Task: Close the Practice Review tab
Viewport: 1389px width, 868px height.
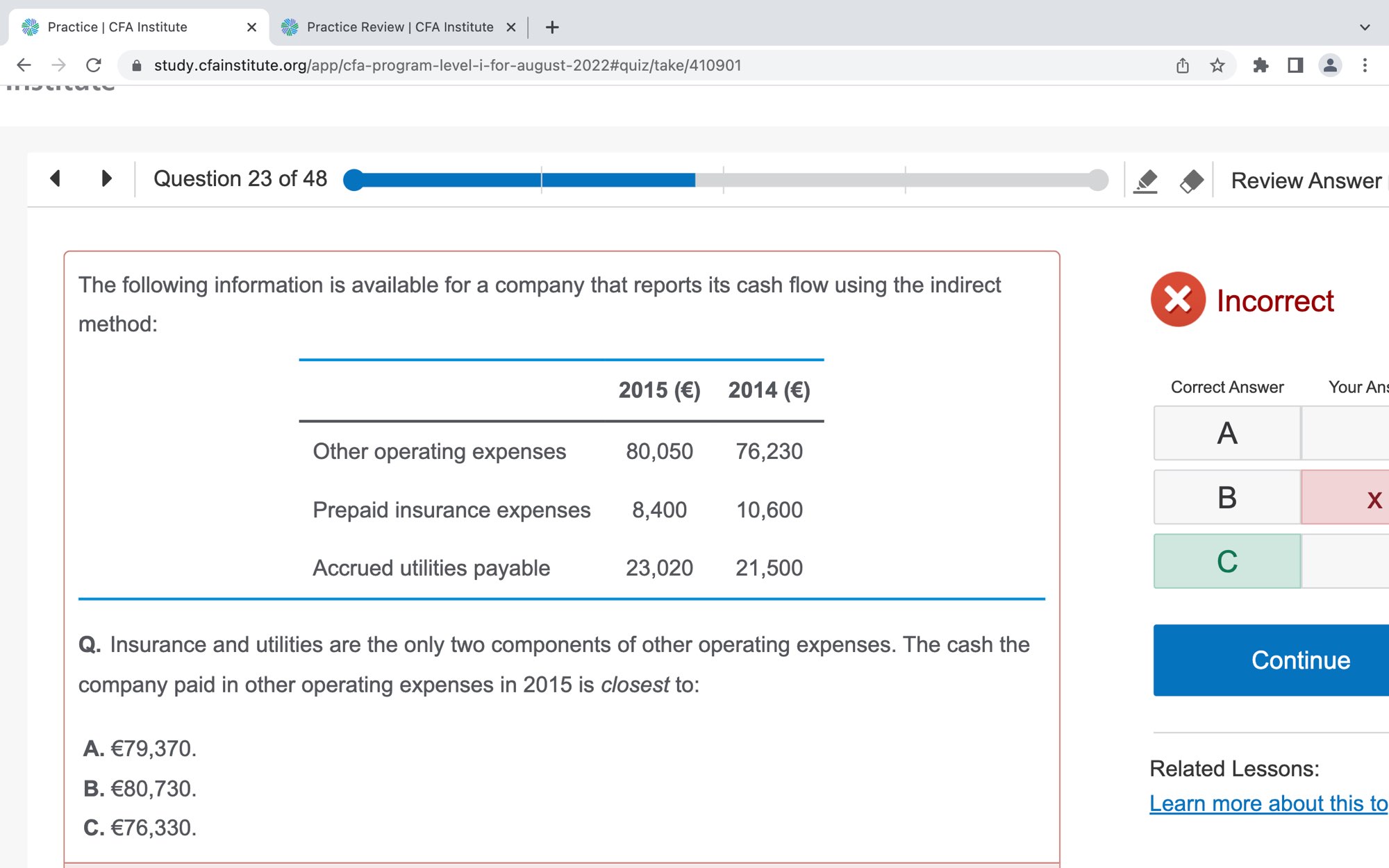Action: (x=511, y=27)
